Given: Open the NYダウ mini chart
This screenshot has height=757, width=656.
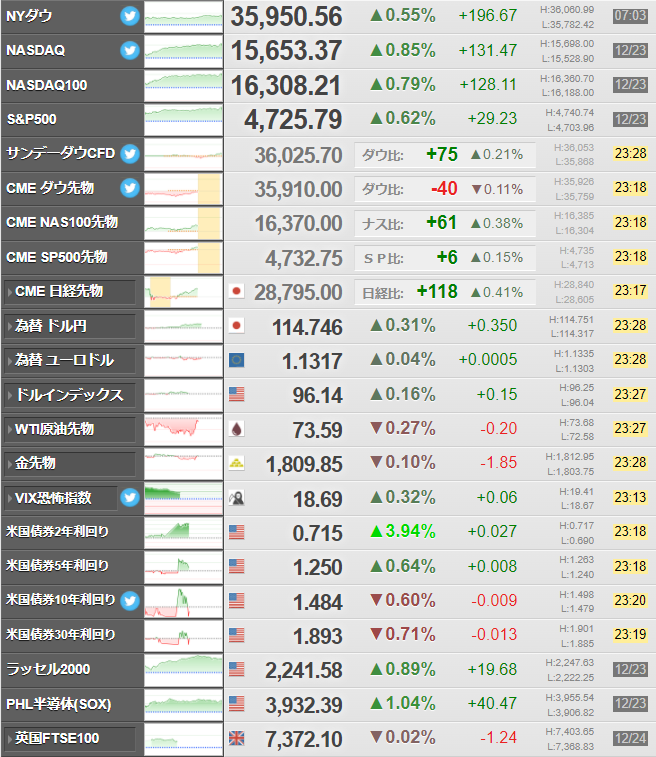Looking at the screenshot, I should (183, 17).
